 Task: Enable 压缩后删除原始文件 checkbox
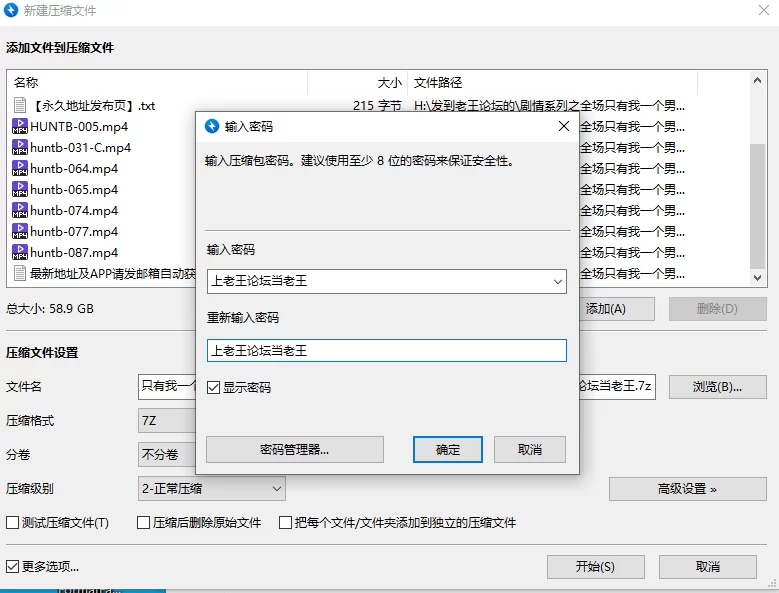click(143, 522)
